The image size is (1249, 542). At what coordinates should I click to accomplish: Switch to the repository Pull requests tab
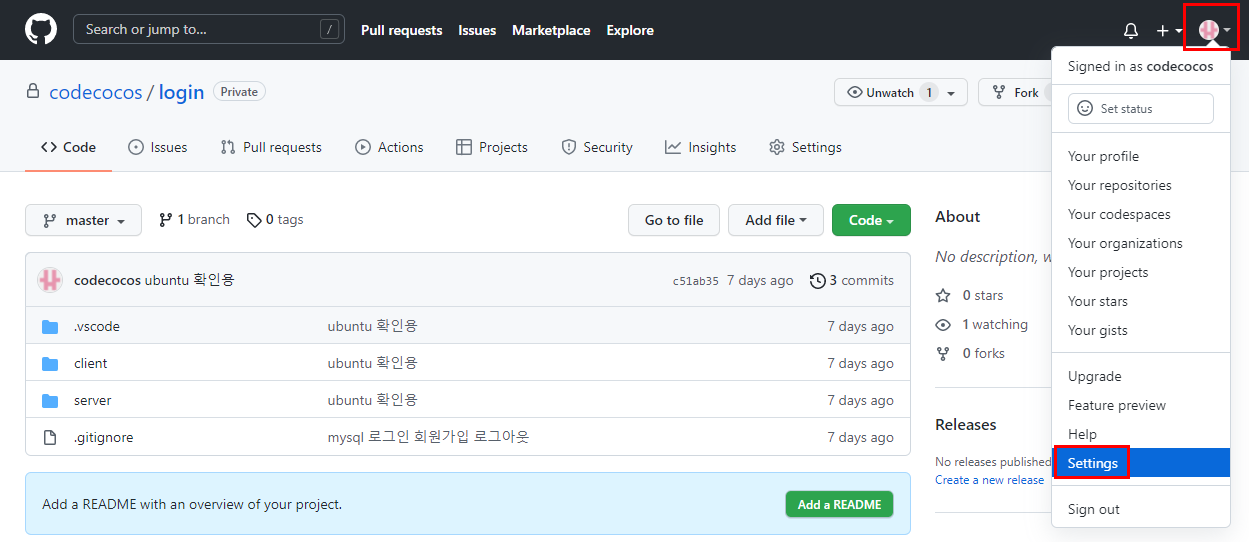coord(271,147)
